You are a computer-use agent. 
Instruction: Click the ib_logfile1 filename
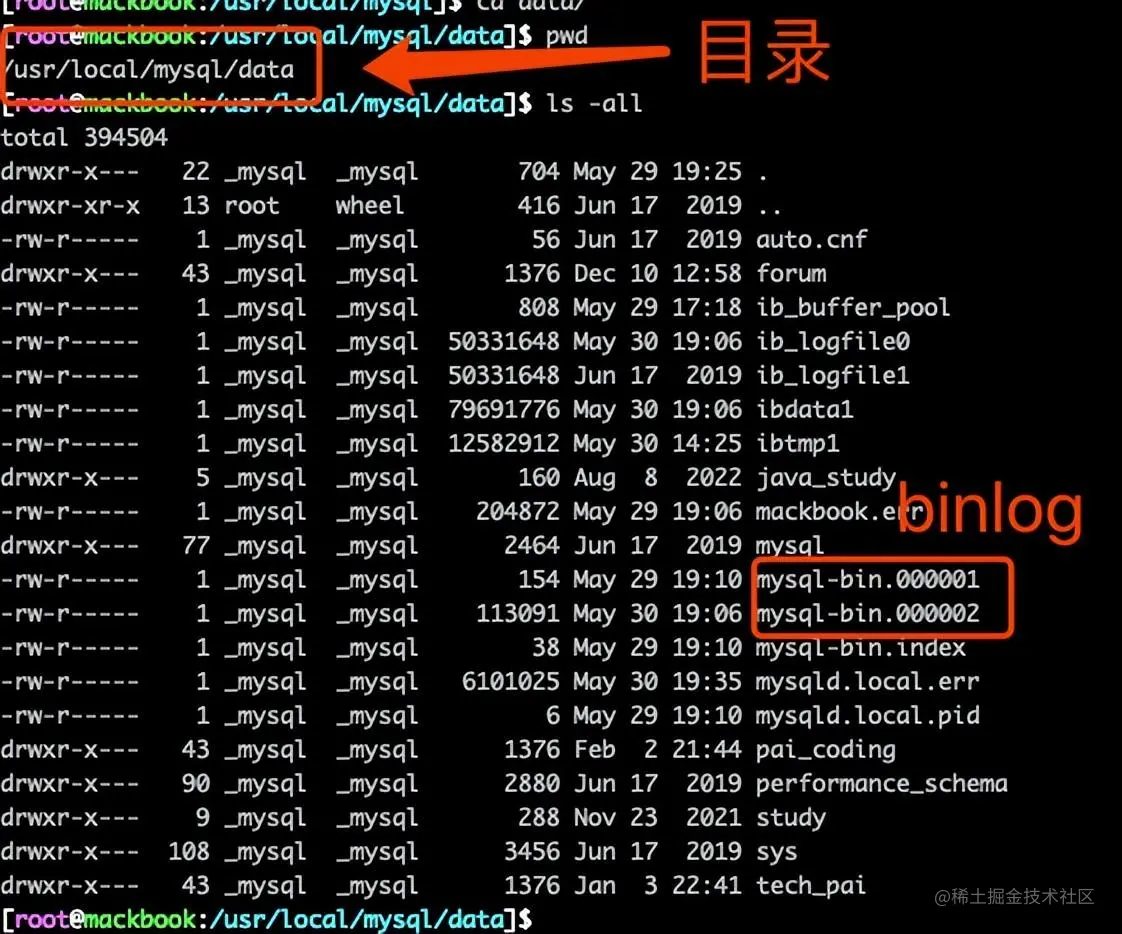833,376
